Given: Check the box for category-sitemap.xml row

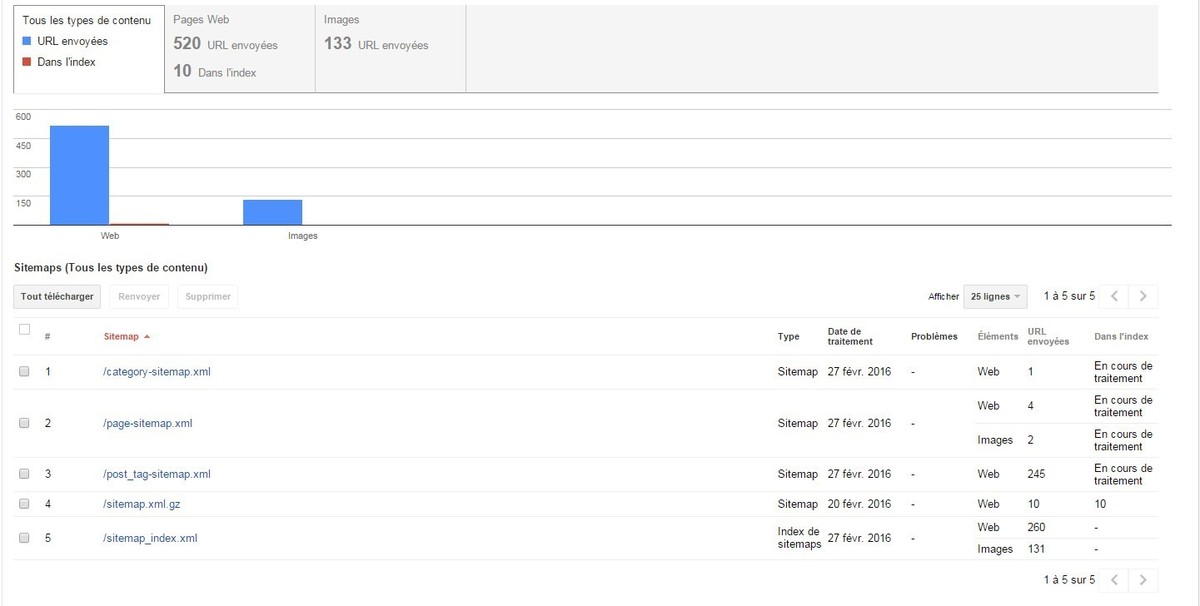Looking at the screenshot, I should pyautogui.click(x=25, y=372).
